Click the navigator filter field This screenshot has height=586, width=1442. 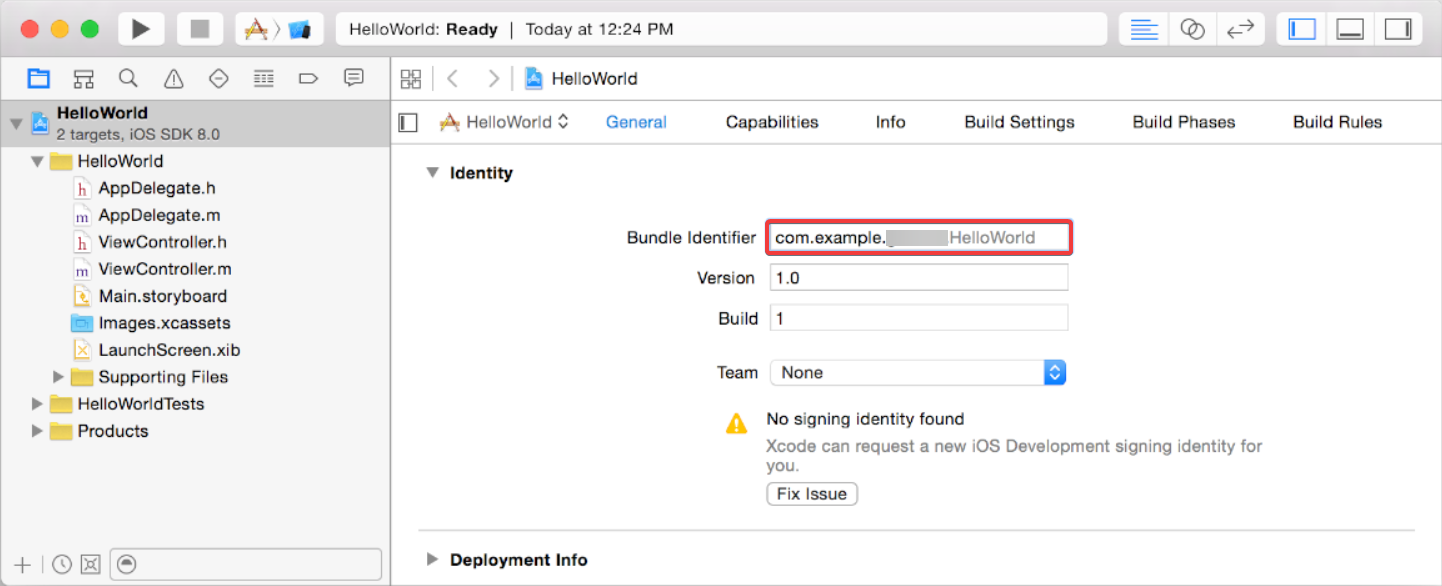coord(245,564)
